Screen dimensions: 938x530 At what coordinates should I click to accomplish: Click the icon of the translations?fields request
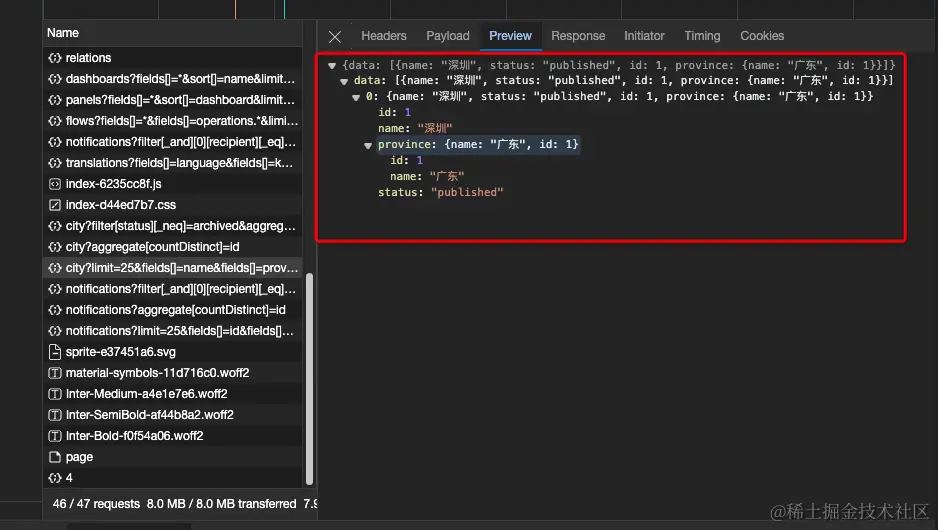tap(54, 163)
